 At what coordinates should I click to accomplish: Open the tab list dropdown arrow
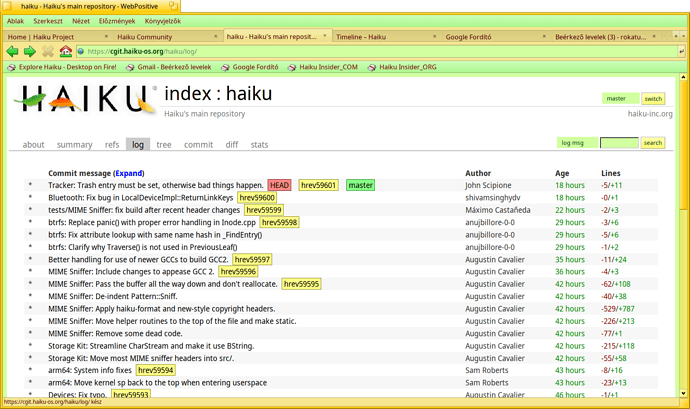pyautogui.click(x=683, y=36)
